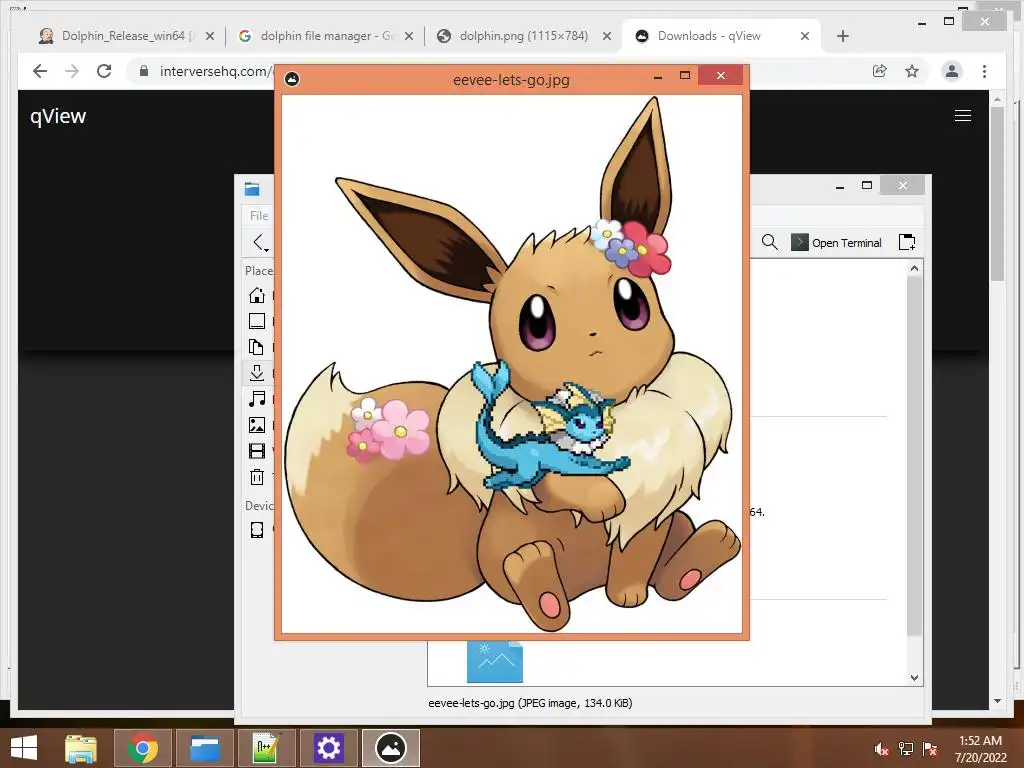Viewport: 1024px width, 768px height.
Task: Open File Explorer from taskbar
Action: point(81,748)
